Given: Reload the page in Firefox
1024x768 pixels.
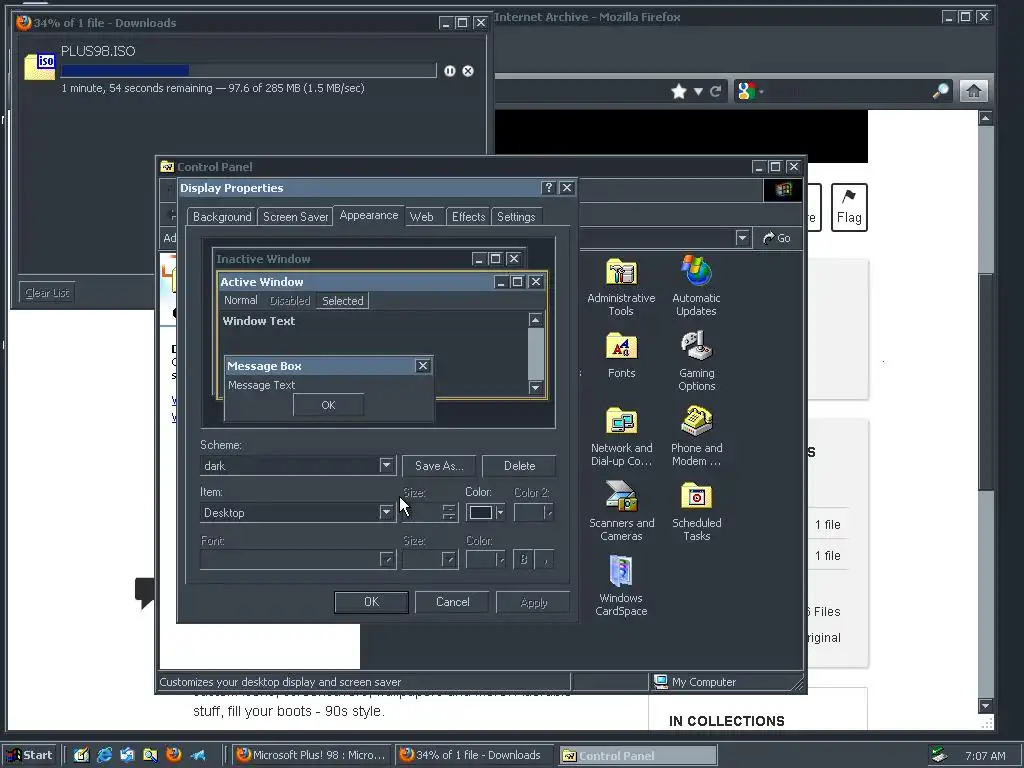Looking at the screenshot, I should point(716,91).
